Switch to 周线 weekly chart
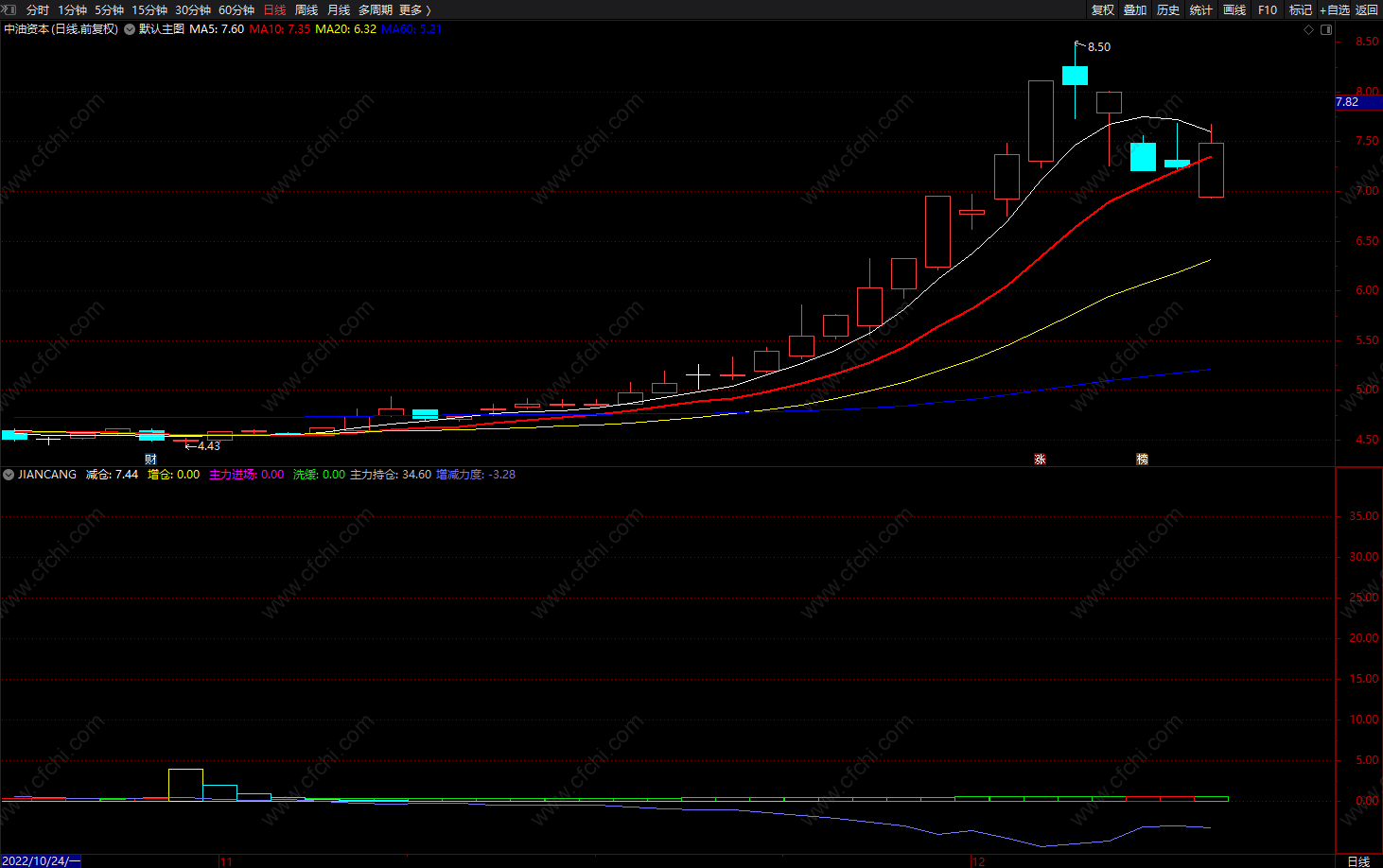The width and height of the screenshot is (1383, 868). point(306,9)
